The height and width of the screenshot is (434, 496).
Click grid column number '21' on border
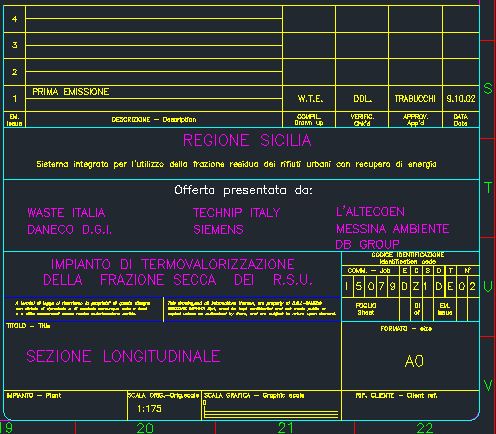pyautogui.click(x=285, y=428)
